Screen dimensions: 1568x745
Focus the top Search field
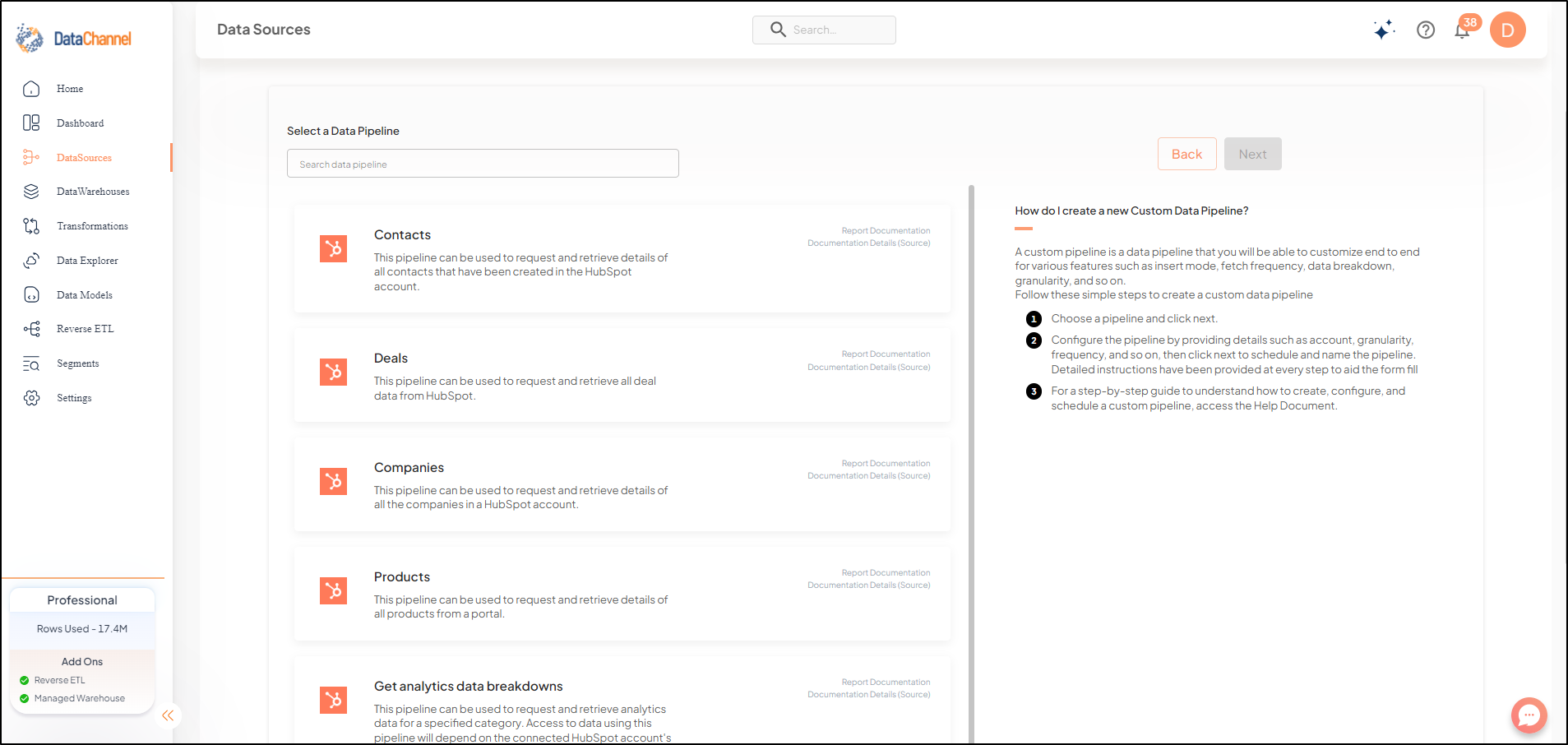pyautogui.click(x=824, y=30)
